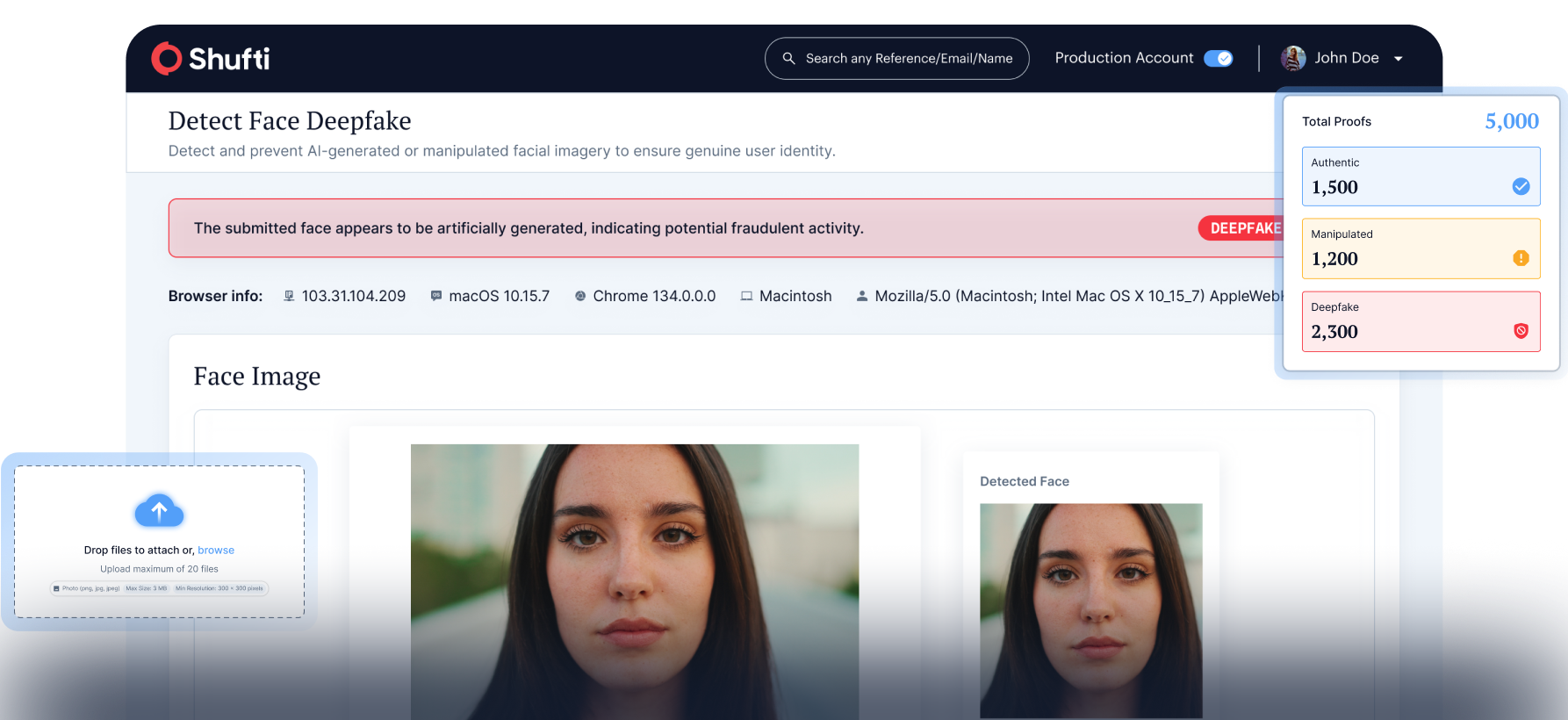Image resolution: width=1568 pixels, height=720 pixels.
Task: Select the Deepfake proofs card
Action: coord(1420,321)
